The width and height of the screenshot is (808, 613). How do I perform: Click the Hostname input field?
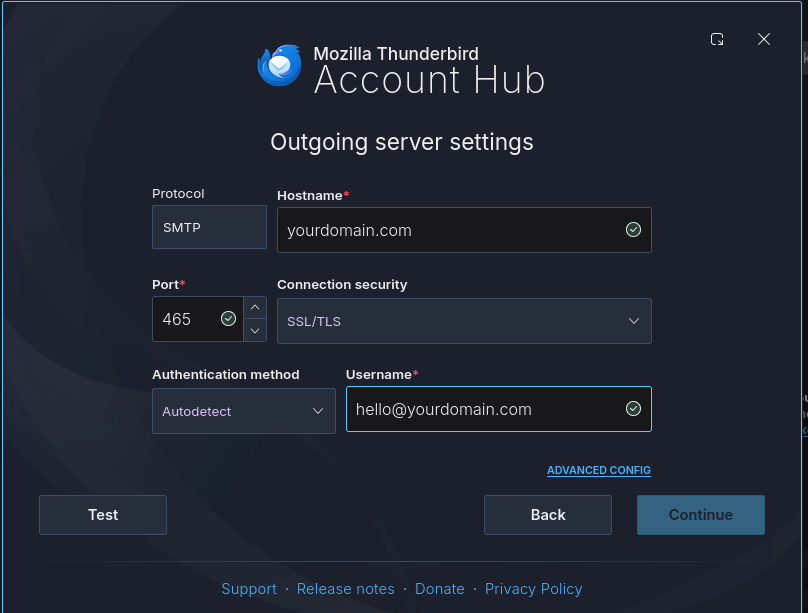[x=464, y=230]
